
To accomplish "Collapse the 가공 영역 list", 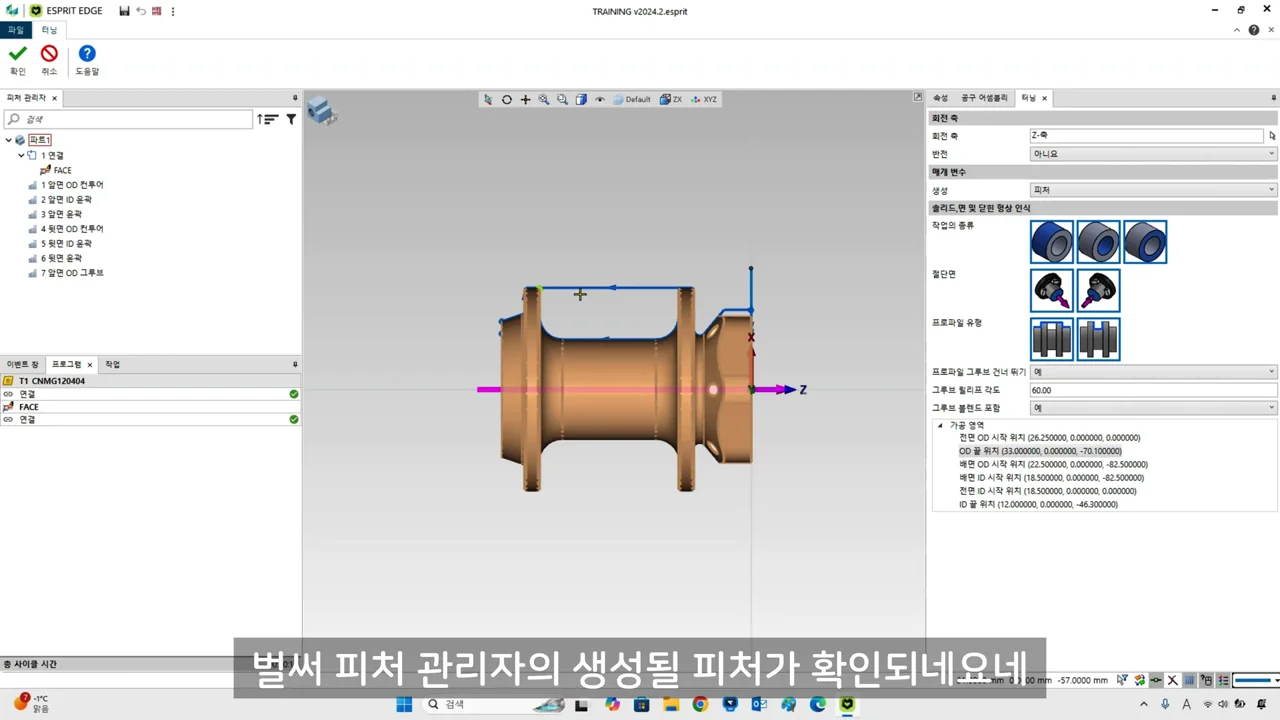I will click(940, 425).
